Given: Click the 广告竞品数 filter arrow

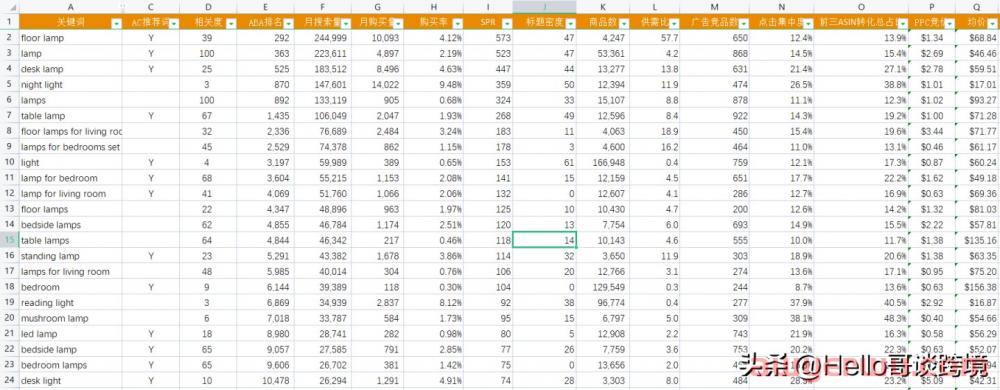Looking at the screenshot, I should coord(743,23).
